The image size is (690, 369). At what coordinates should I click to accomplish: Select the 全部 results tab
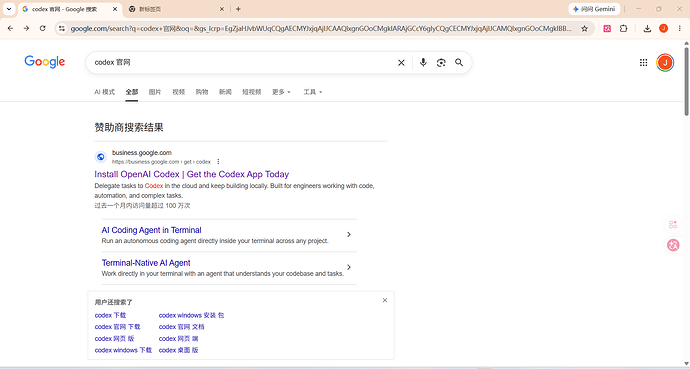[132, 92]
